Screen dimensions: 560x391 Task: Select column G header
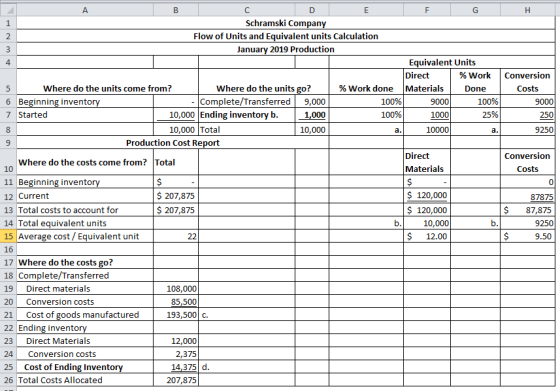point(475,10)
